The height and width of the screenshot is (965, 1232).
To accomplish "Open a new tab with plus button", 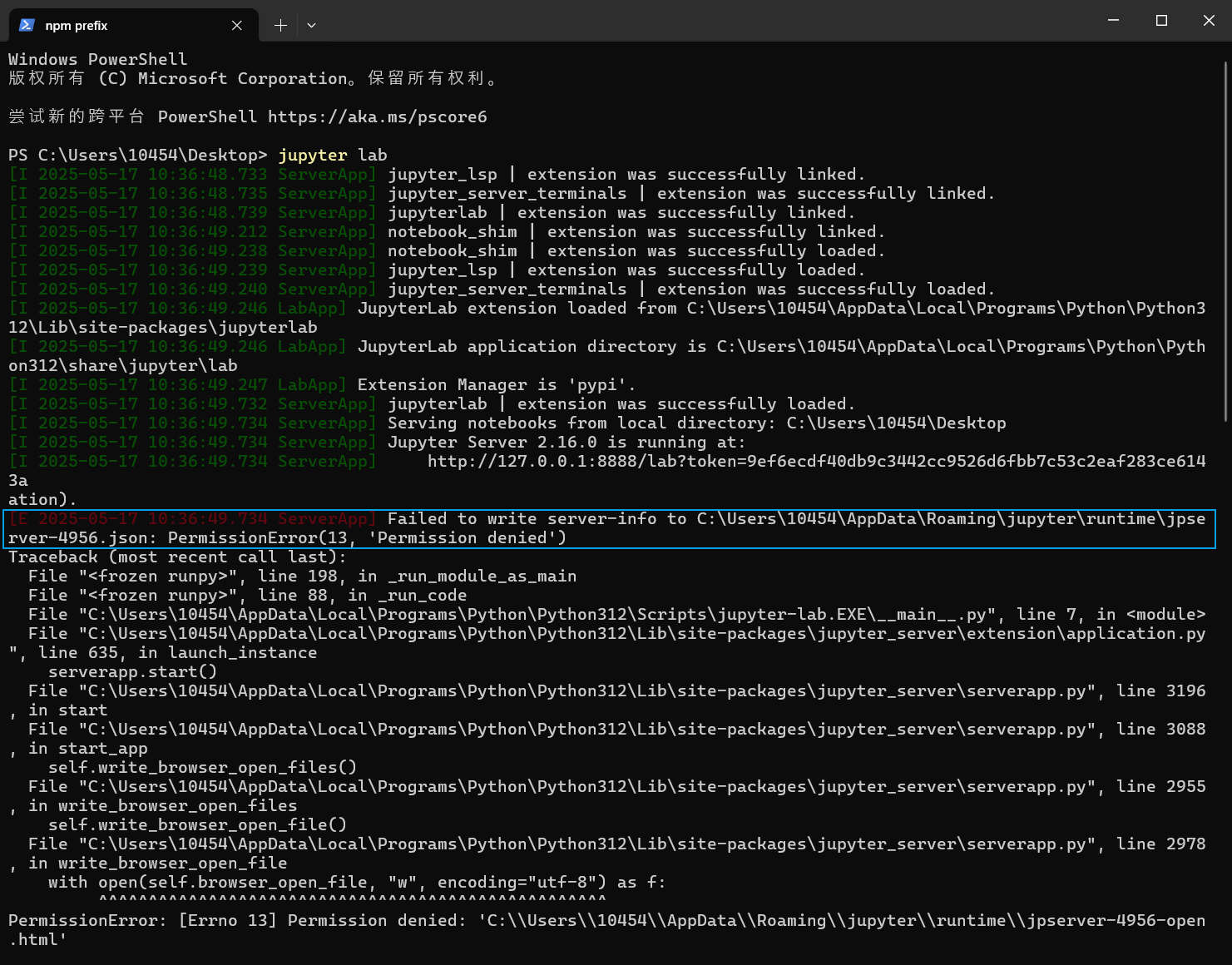I will tap(280, 26).
